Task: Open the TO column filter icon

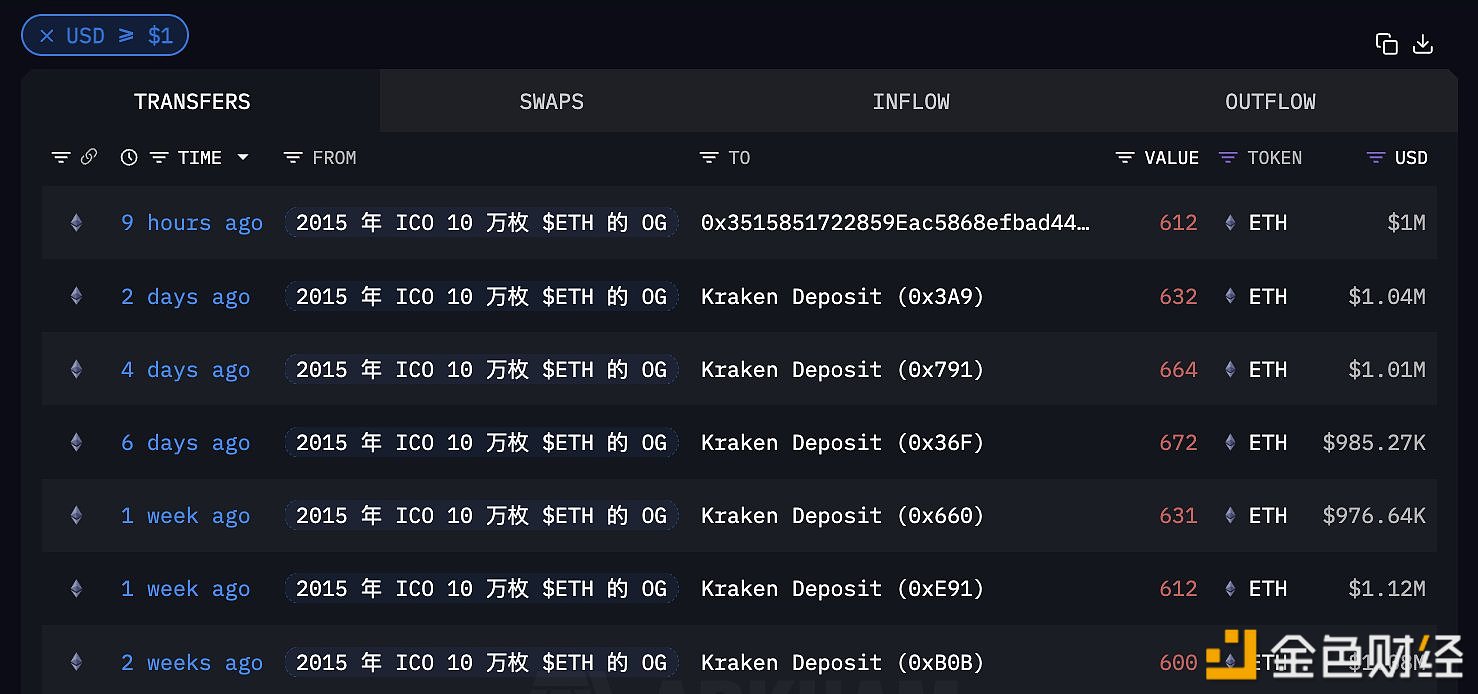Action: 709,158
